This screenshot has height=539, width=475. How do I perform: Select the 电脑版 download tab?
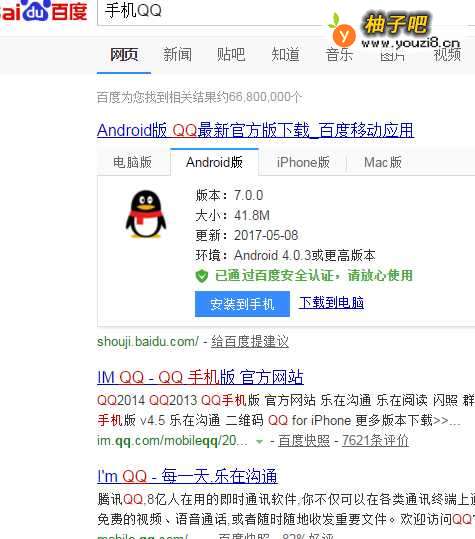point(133,162)
